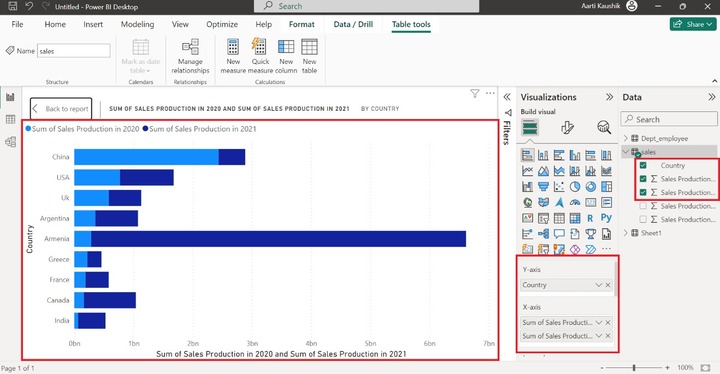Open the Insert tab
The height and width of the screenshot is (374, 720).
[93, 24]
